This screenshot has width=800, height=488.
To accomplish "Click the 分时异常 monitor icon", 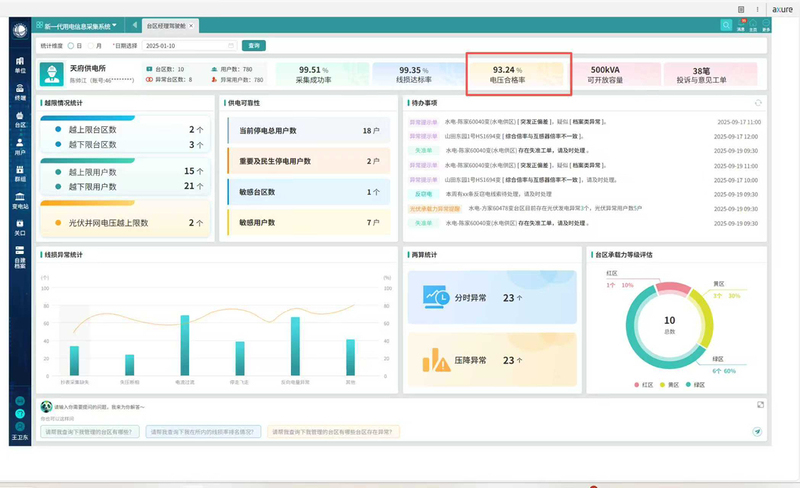I will (436, 297).
